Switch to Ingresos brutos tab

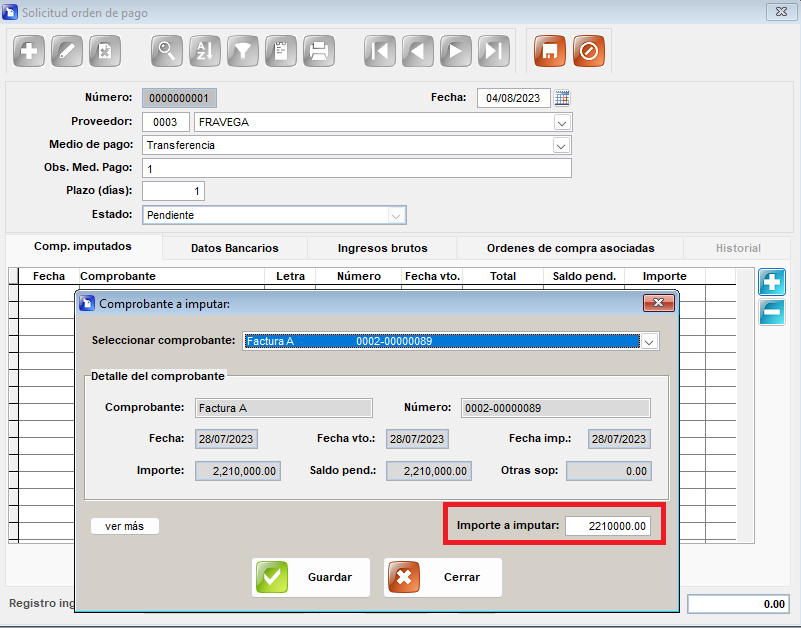(x=382, y=248)
